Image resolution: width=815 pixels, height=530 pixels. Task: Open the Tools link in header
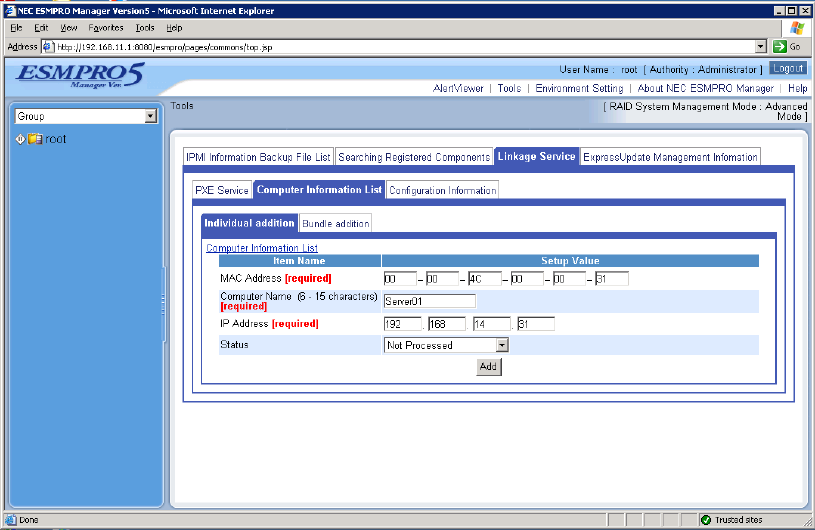[x=509, y=88]
